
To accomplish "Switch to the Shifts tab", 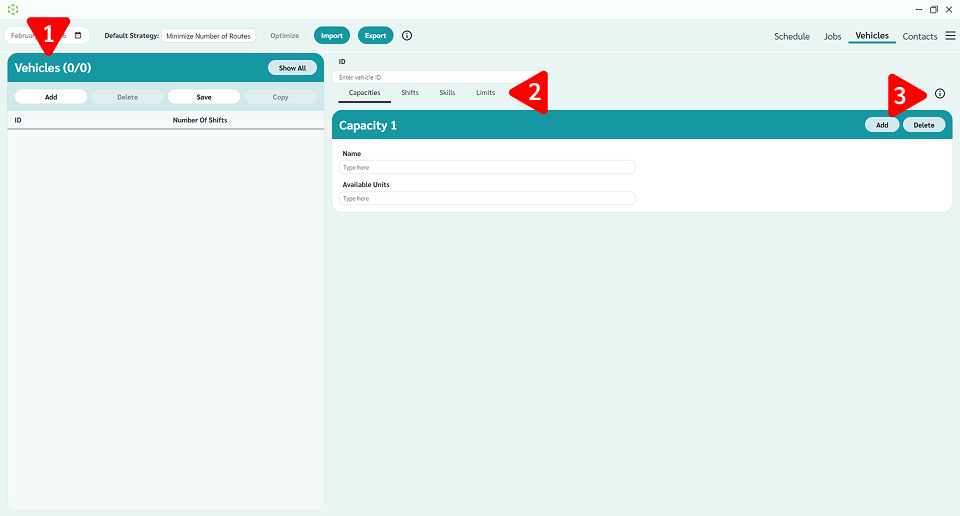I will [x=410, y=93].
